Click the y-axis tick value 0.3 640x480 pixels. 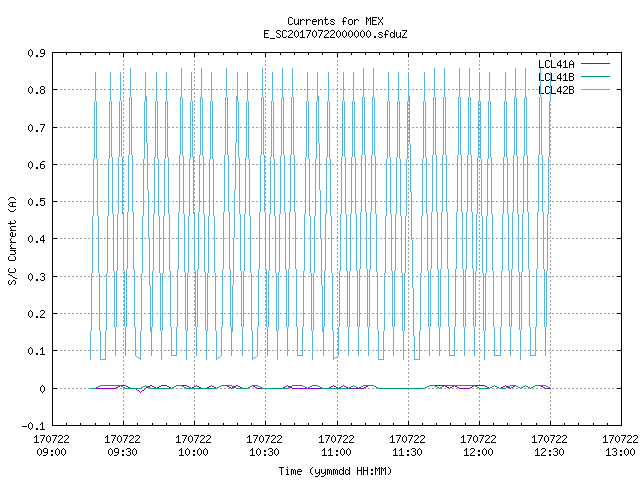click(36, 277)
